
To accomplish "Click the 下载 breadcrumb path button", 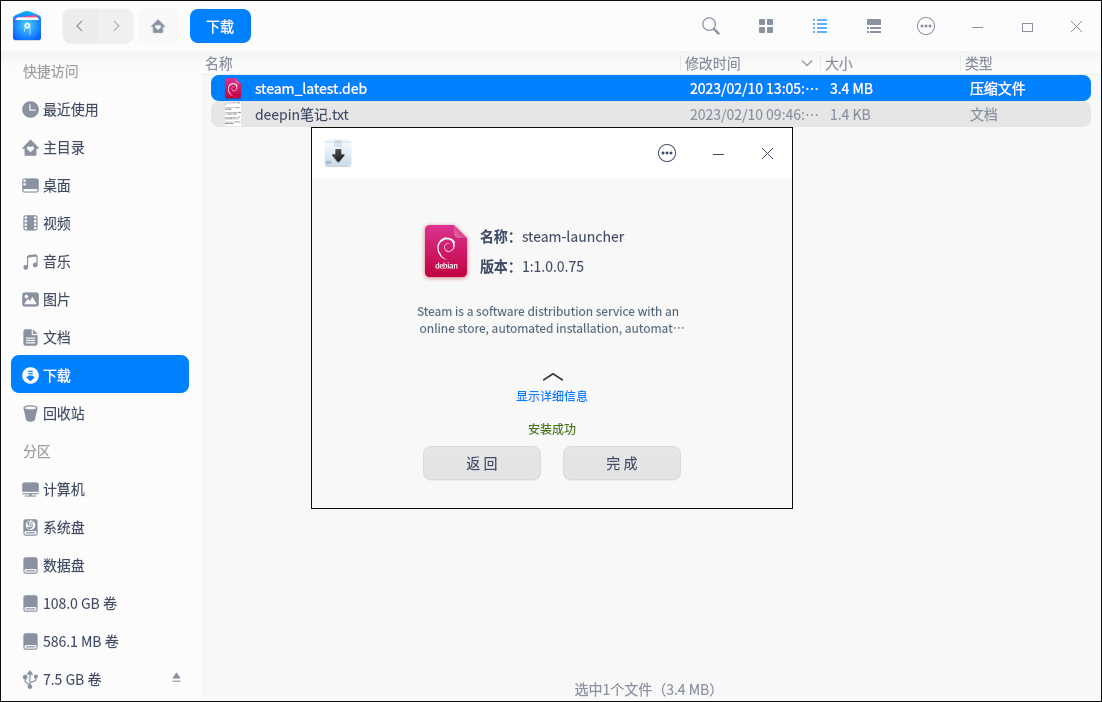I will [x=220, y=27].
